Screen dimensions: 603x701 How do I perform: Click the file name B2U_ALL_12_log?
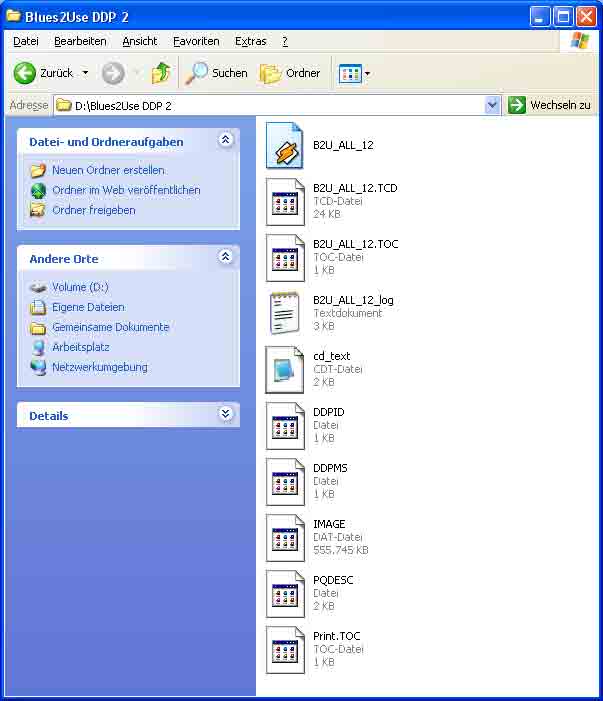click(x=353, y=300)
